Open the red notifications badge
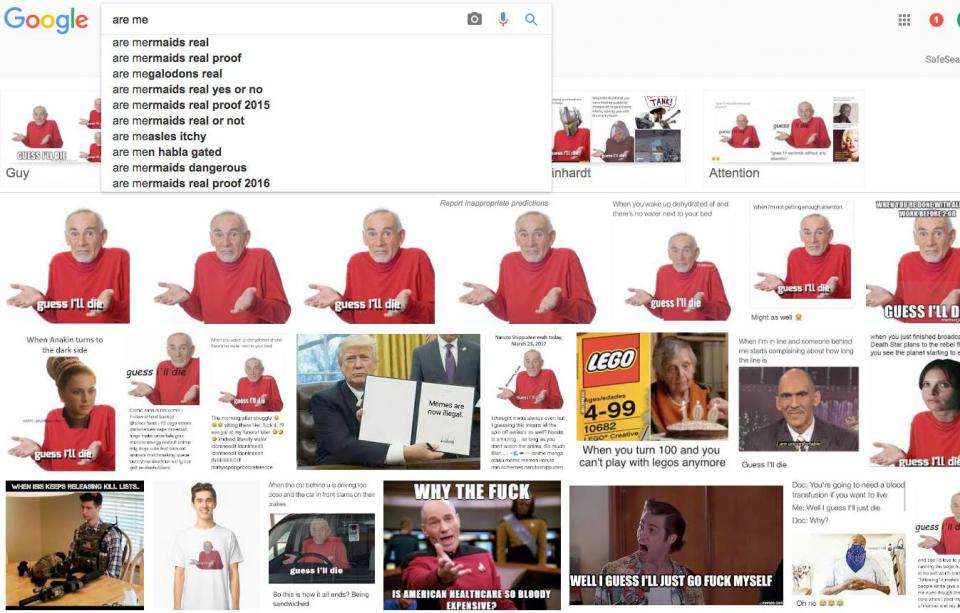Viewport: 960px width, 613px height. tap(936, 20)
